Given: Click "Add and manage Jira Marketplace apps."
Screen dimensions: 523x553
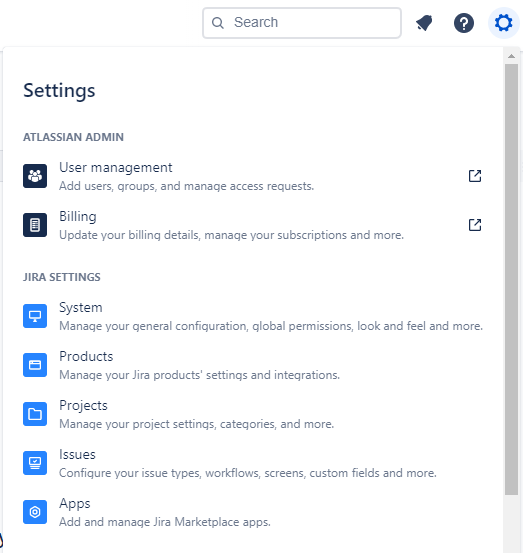Looking at the screenshot, I should coord(165,522).
